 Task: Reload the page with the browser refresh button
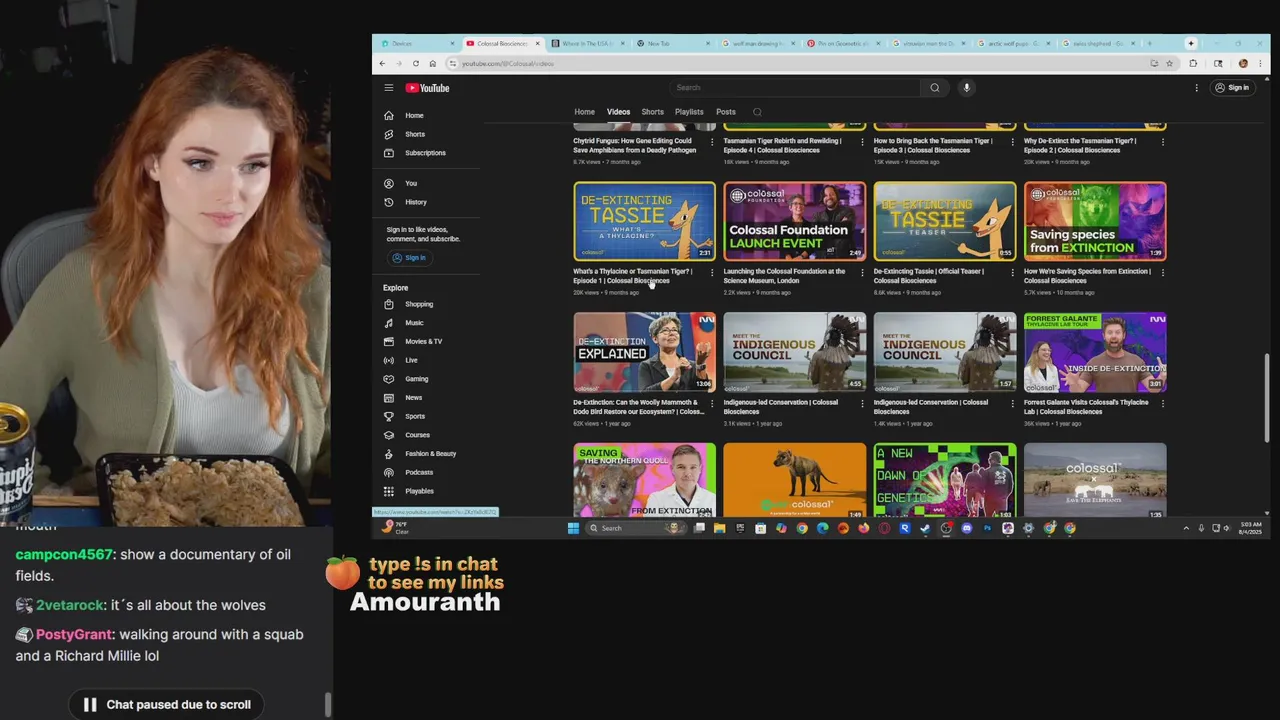point(416,63)
